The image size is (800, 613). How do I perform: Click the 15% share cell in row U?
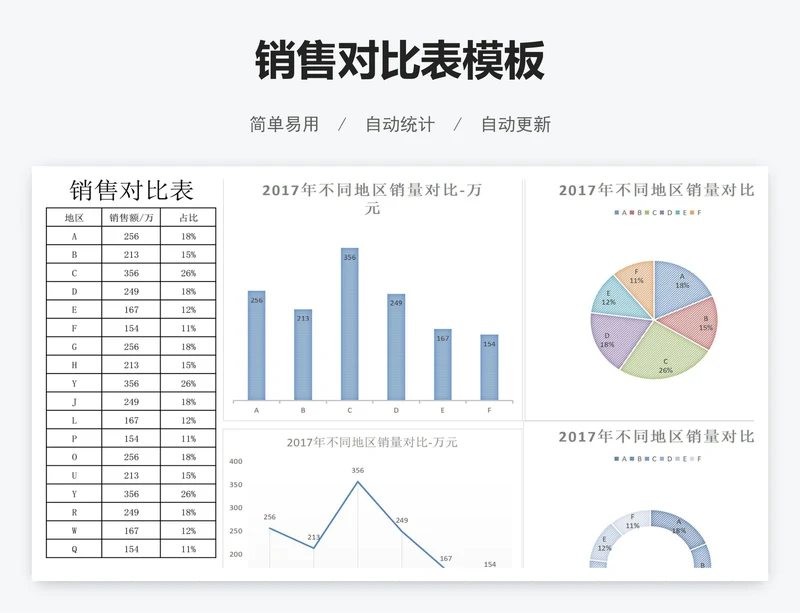(188, 475)
